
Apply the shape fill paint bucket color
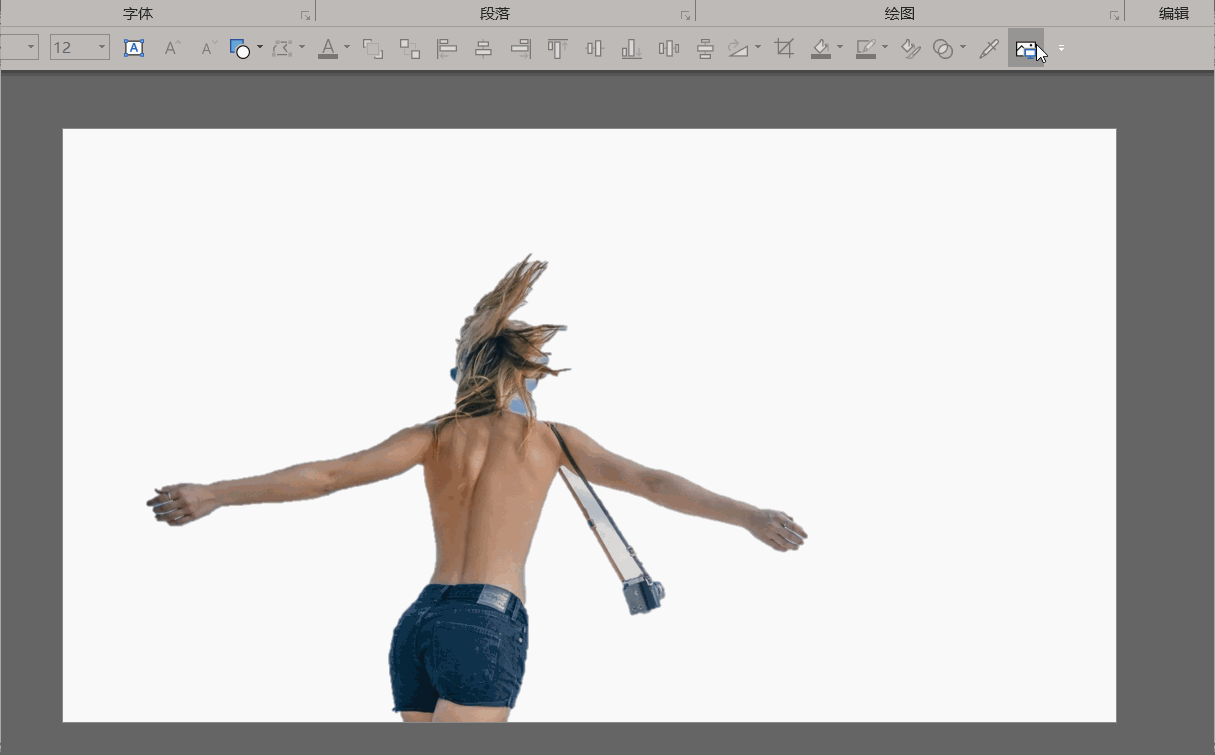pyautogui.click(x=821, y=48)
